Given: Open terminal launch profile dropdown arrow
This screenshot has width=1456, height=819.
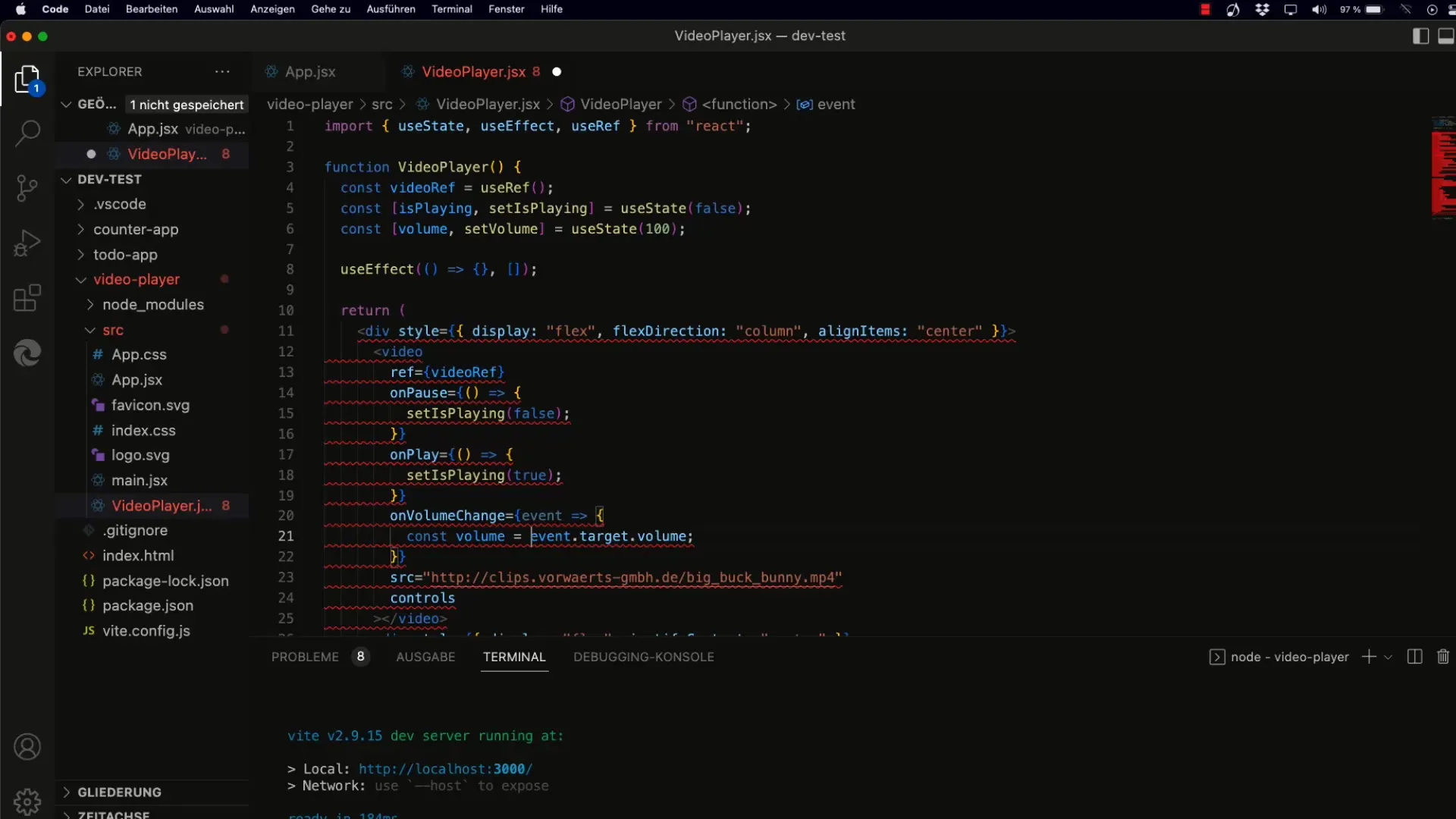Looking at the screenshot, I should coord(1388,657).
